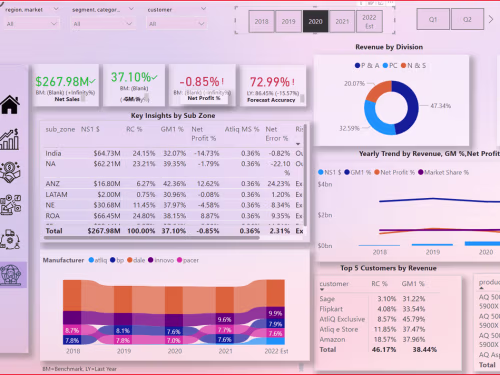Open the Home page icon in sidebar
Image resolution: width=500 pixels, height=375 pixels.
10,105
